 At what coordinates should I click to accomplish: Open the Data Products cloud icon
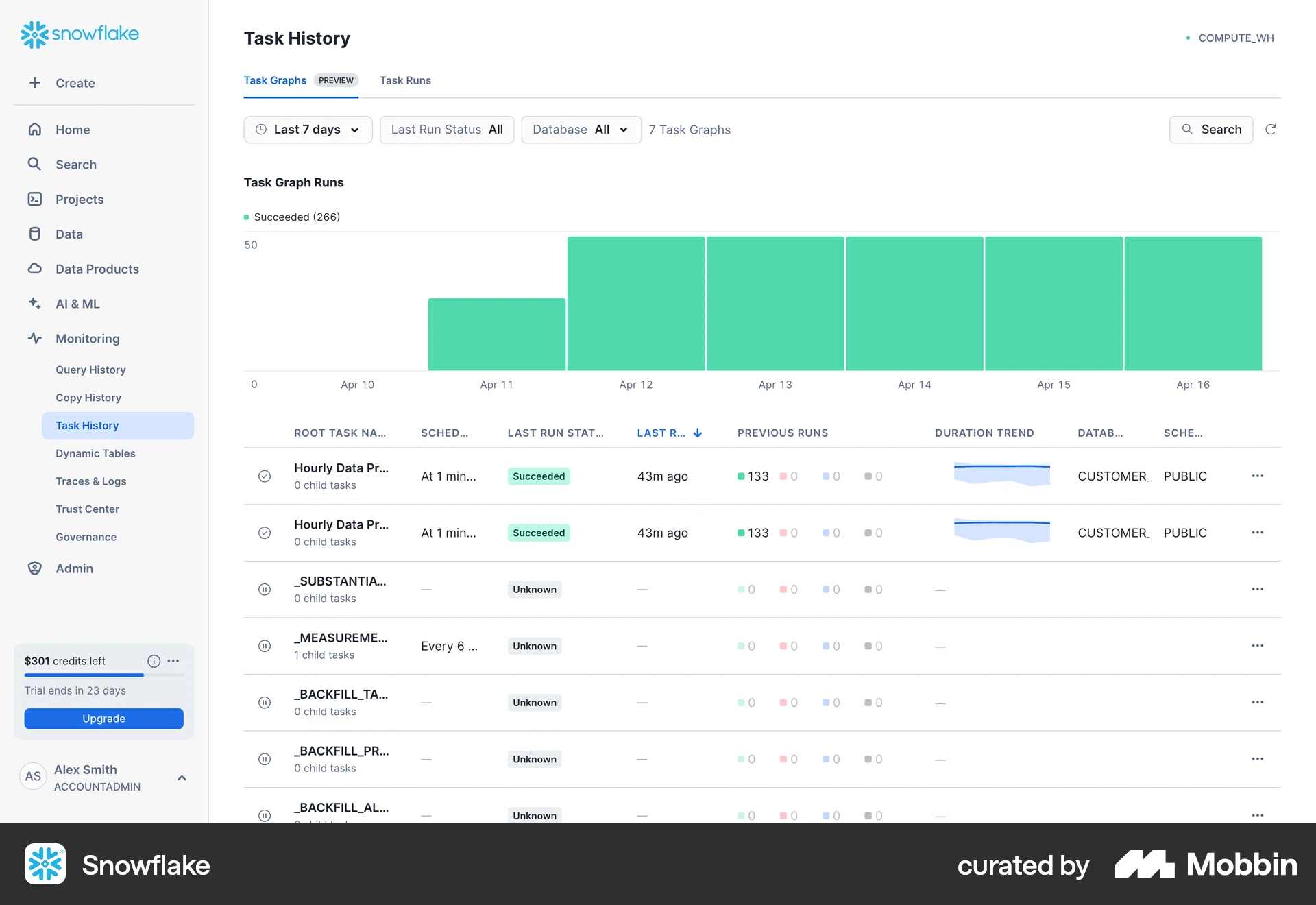[x=35, y=269]
